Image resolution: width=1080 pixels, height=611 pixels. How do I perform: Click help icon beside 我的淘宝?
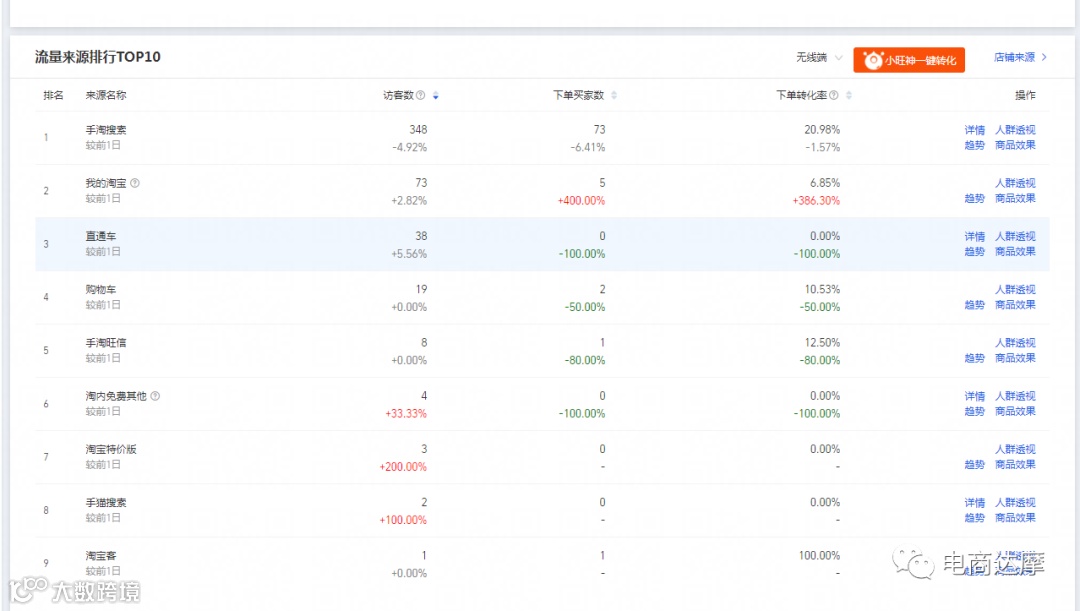[135, 183]
